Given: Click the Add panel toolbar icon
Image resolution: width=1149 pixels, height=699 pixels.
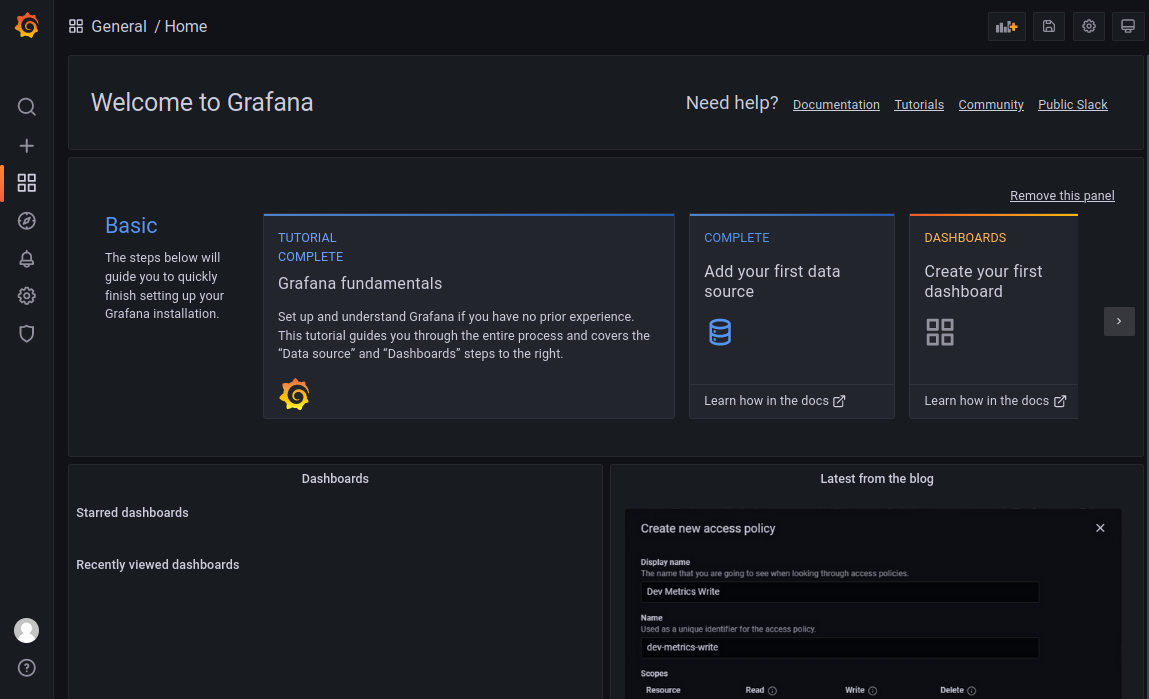Looking at the screenshot, I should point(1007,26).
